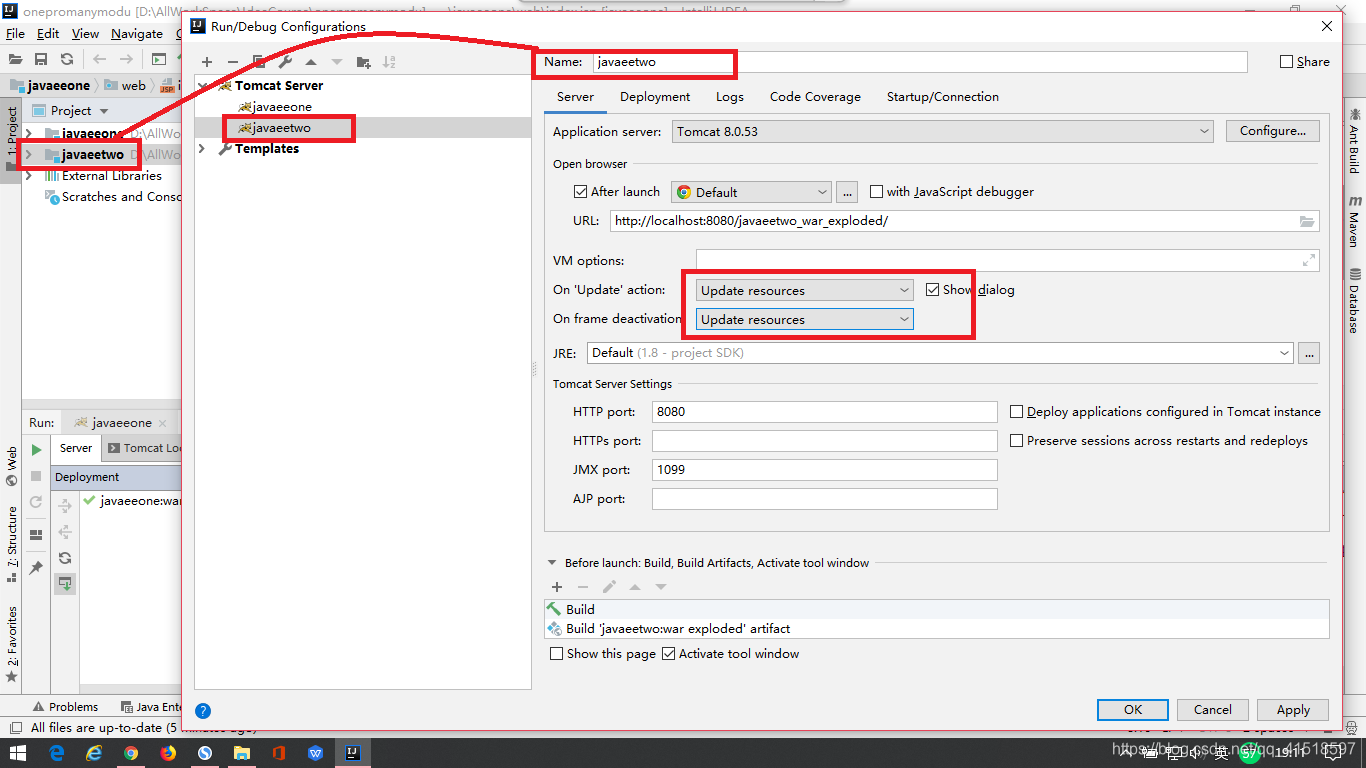
Task: Click the HTTP port field
Action: [x=825, y=412]
